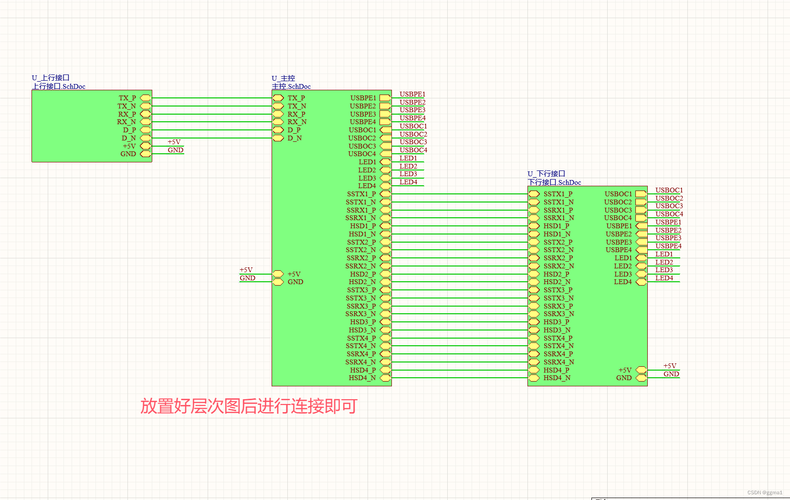Pick +5V net label right of 下行接口 sheet

[670, 366]
